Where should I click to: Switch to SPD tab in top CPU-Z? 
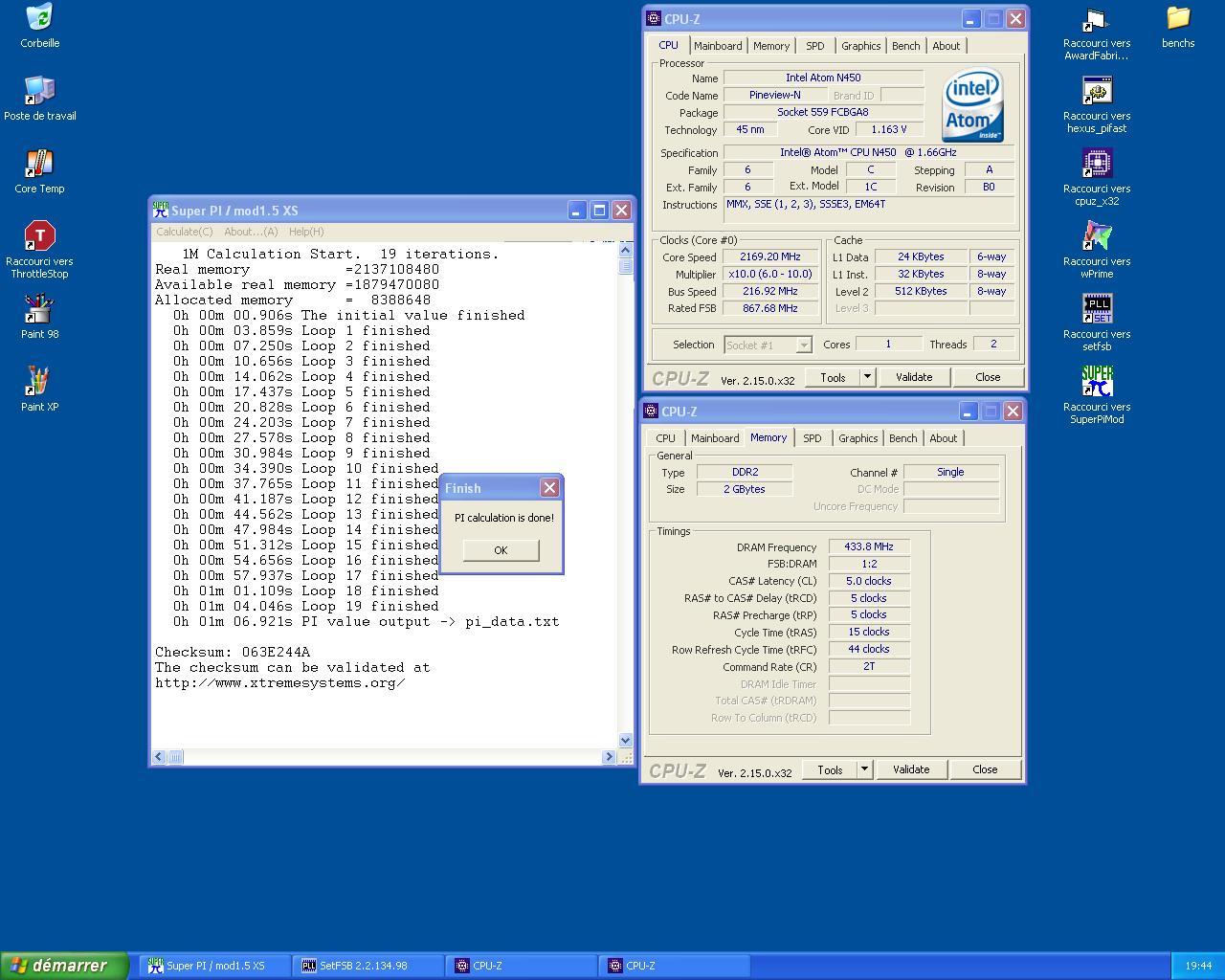(x=814, y=46)
